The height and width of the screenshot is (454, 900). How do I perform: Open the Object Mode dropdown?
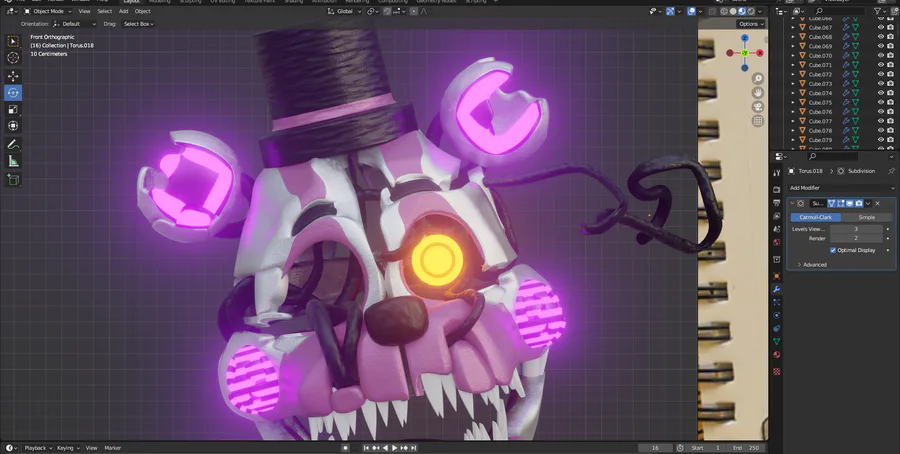(x=48, y=11)
